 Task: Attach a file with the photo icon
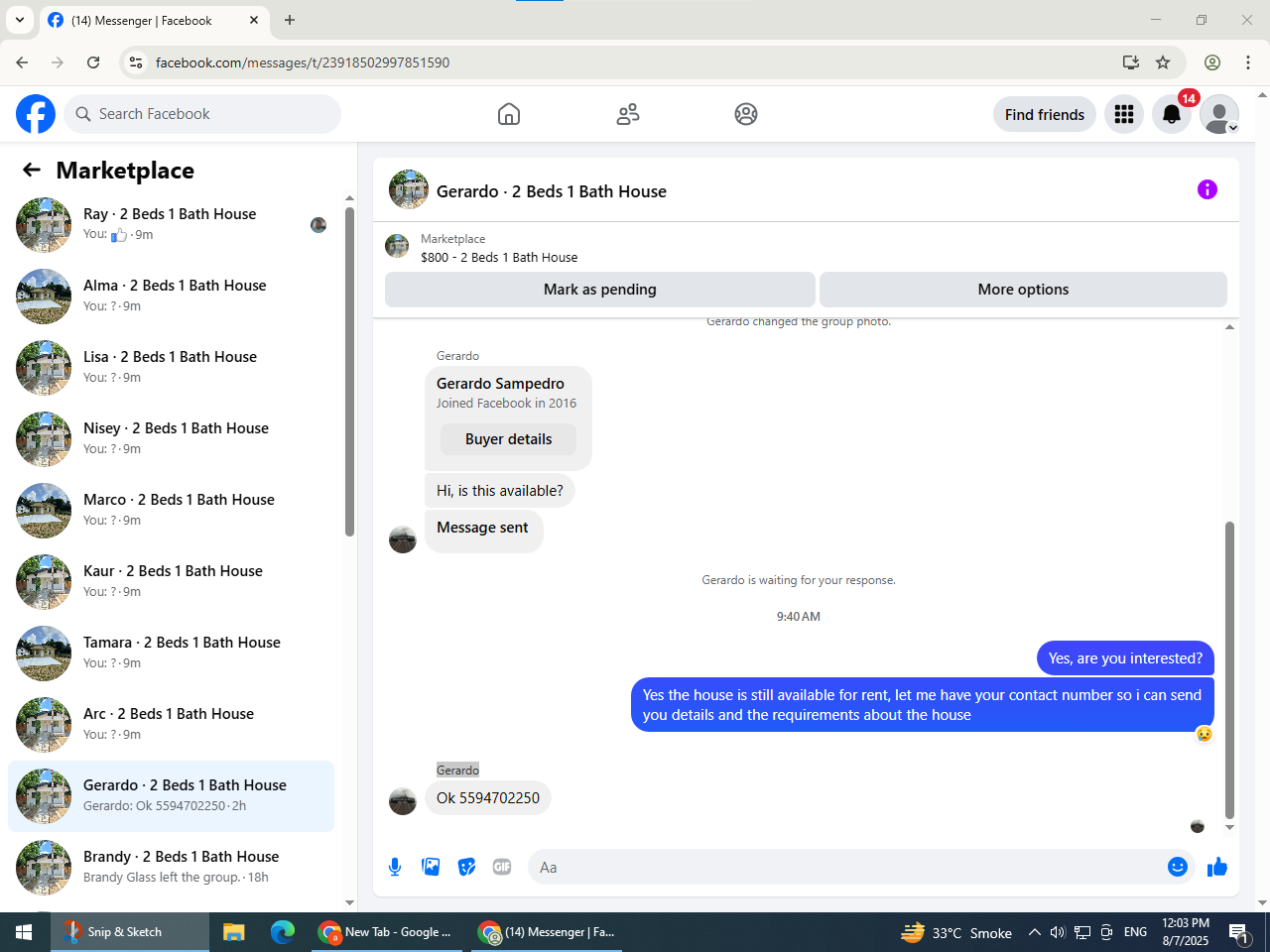[431, 867]
